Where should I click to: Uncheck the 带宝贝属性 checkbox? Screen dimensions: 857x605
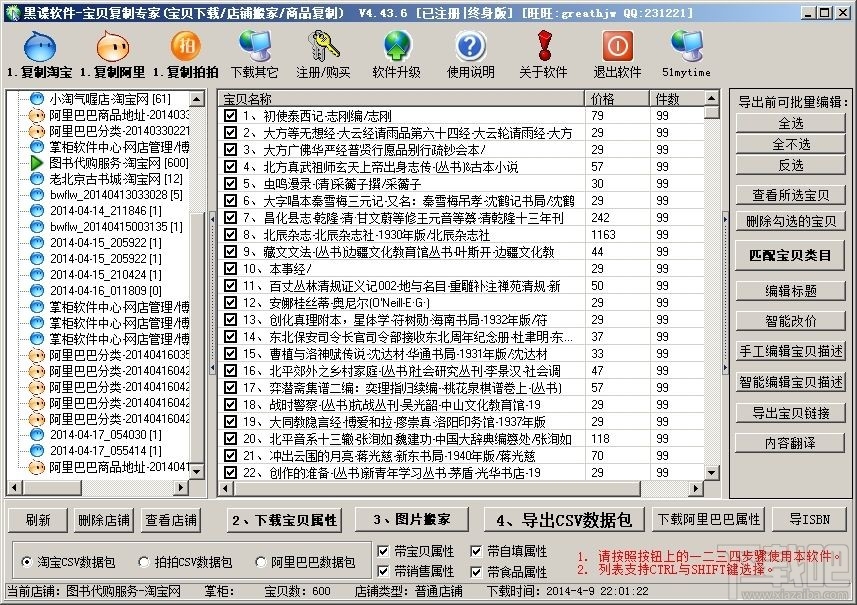383,551
